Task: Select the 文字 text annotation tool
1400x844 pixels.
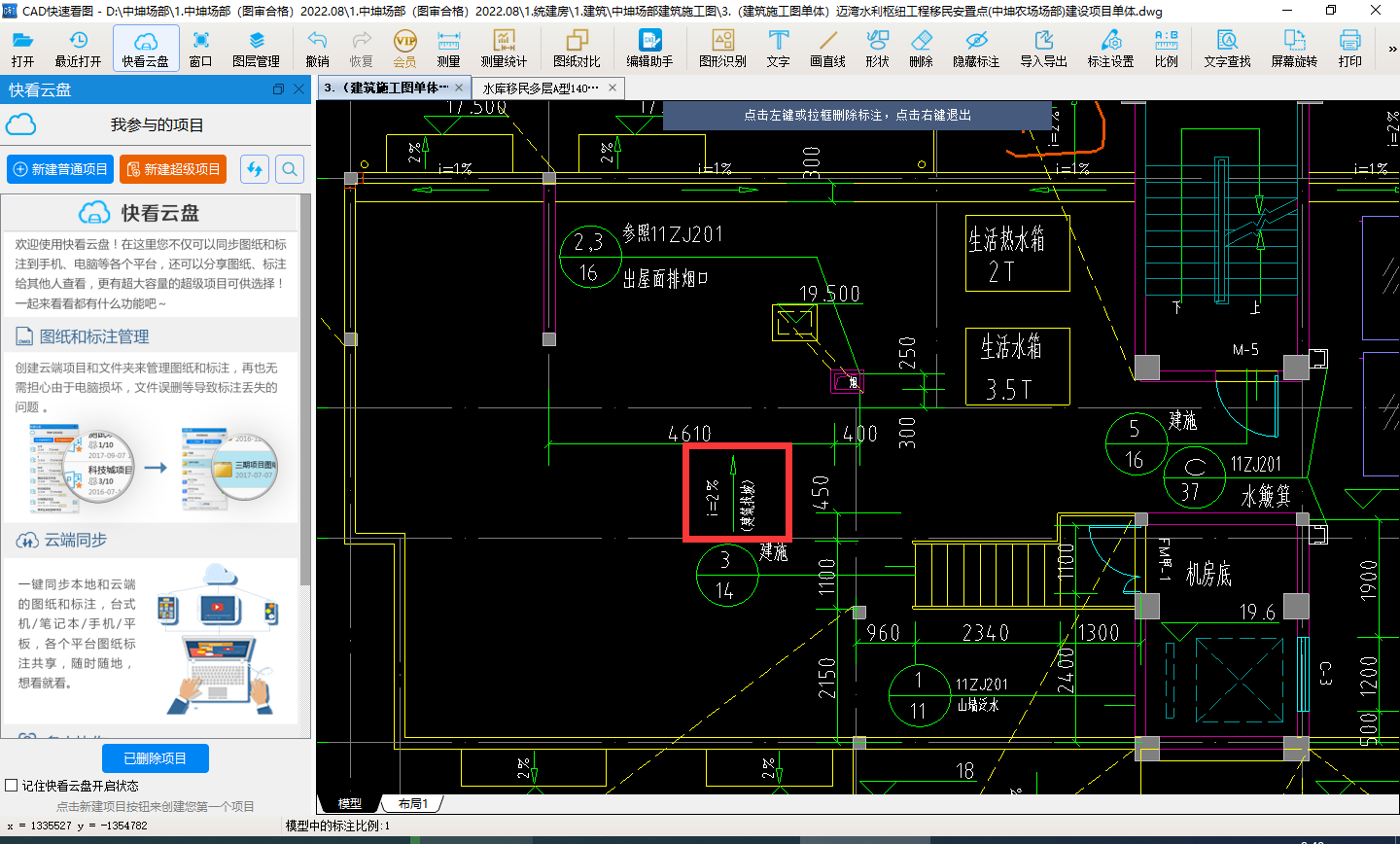Action: coord(778,49)
